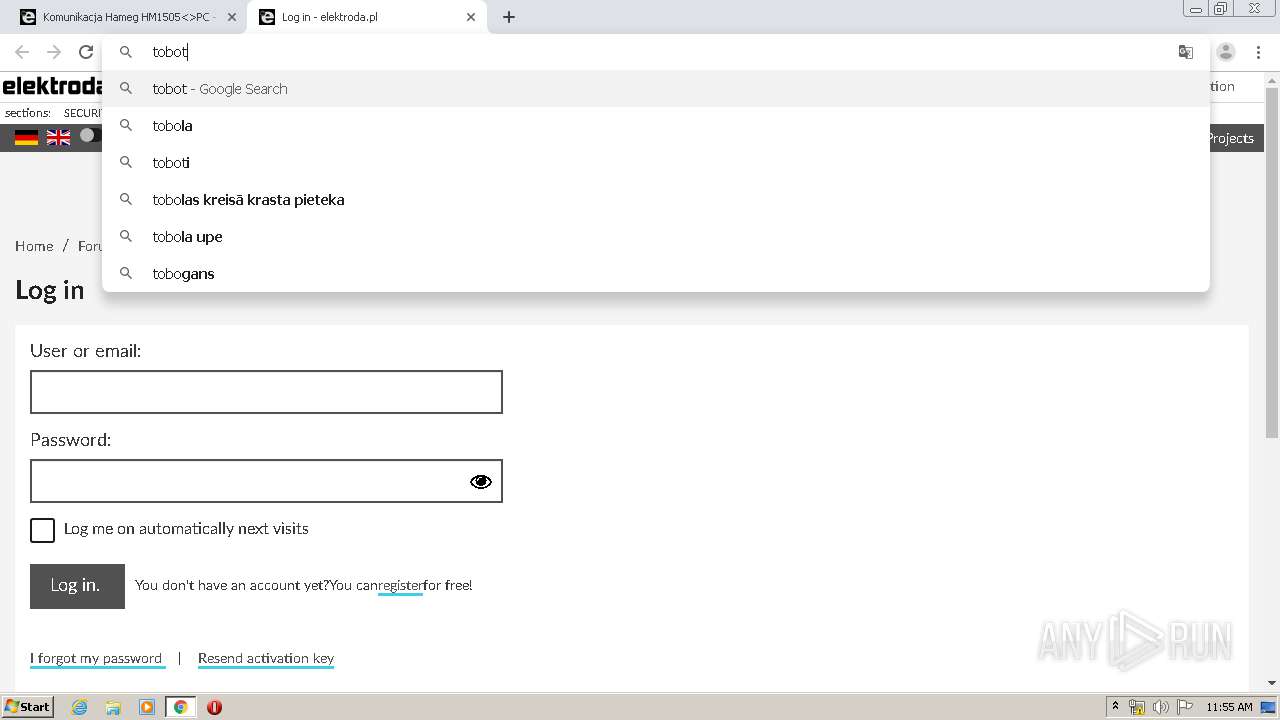
Task: Go to Home breadcrumb
Action: [x=34, y=246]
